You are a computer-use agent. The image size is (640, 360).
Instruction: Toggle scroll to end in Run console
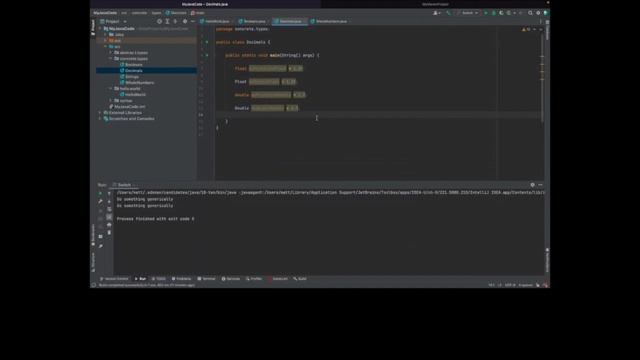tap(109, 217)
